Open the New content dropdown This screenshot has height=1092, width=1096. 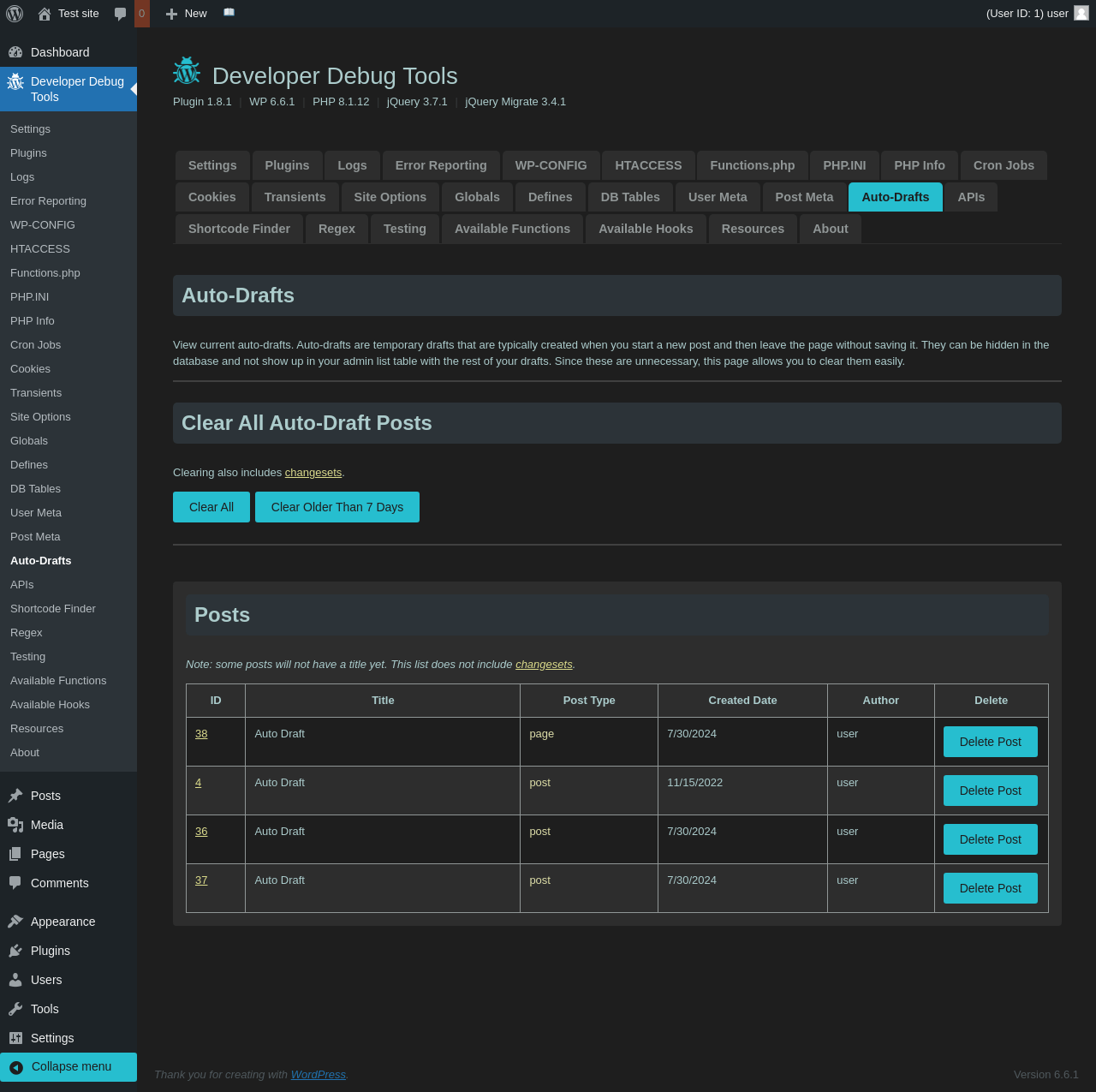tap(187, 14)
